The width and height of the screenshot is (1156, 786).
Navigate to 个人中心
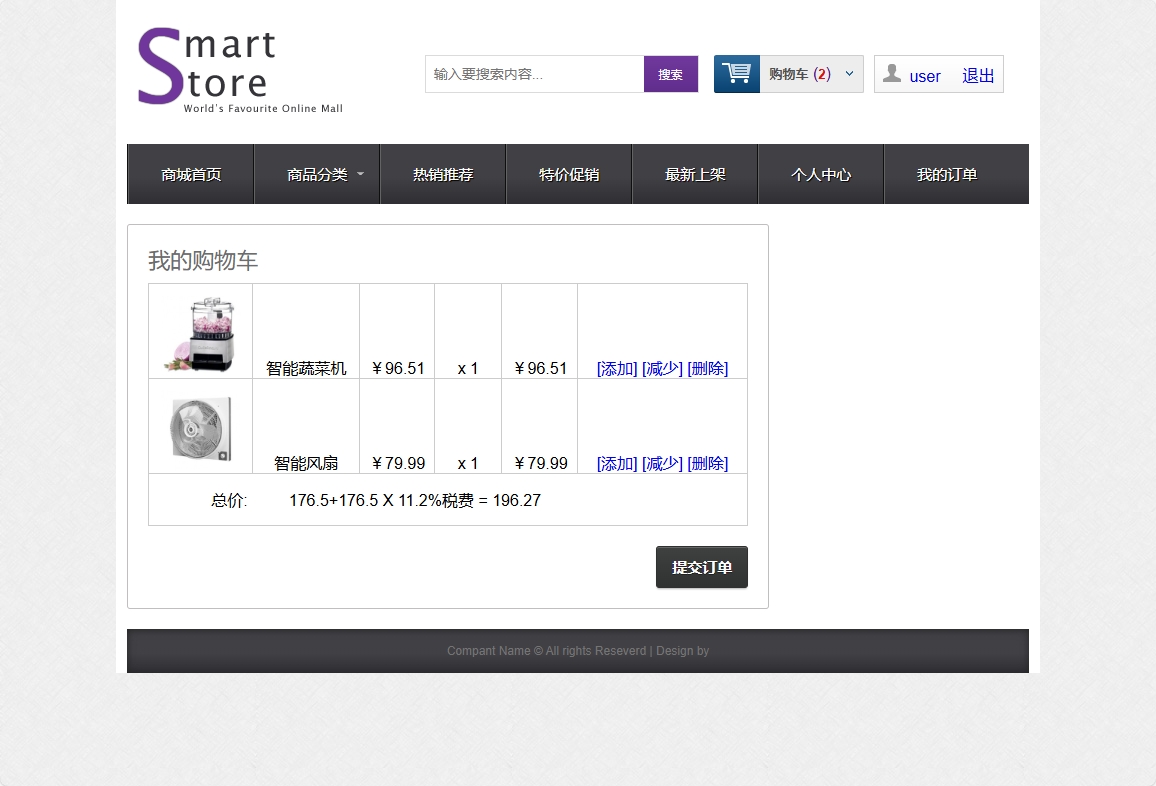tap(821, 175)
